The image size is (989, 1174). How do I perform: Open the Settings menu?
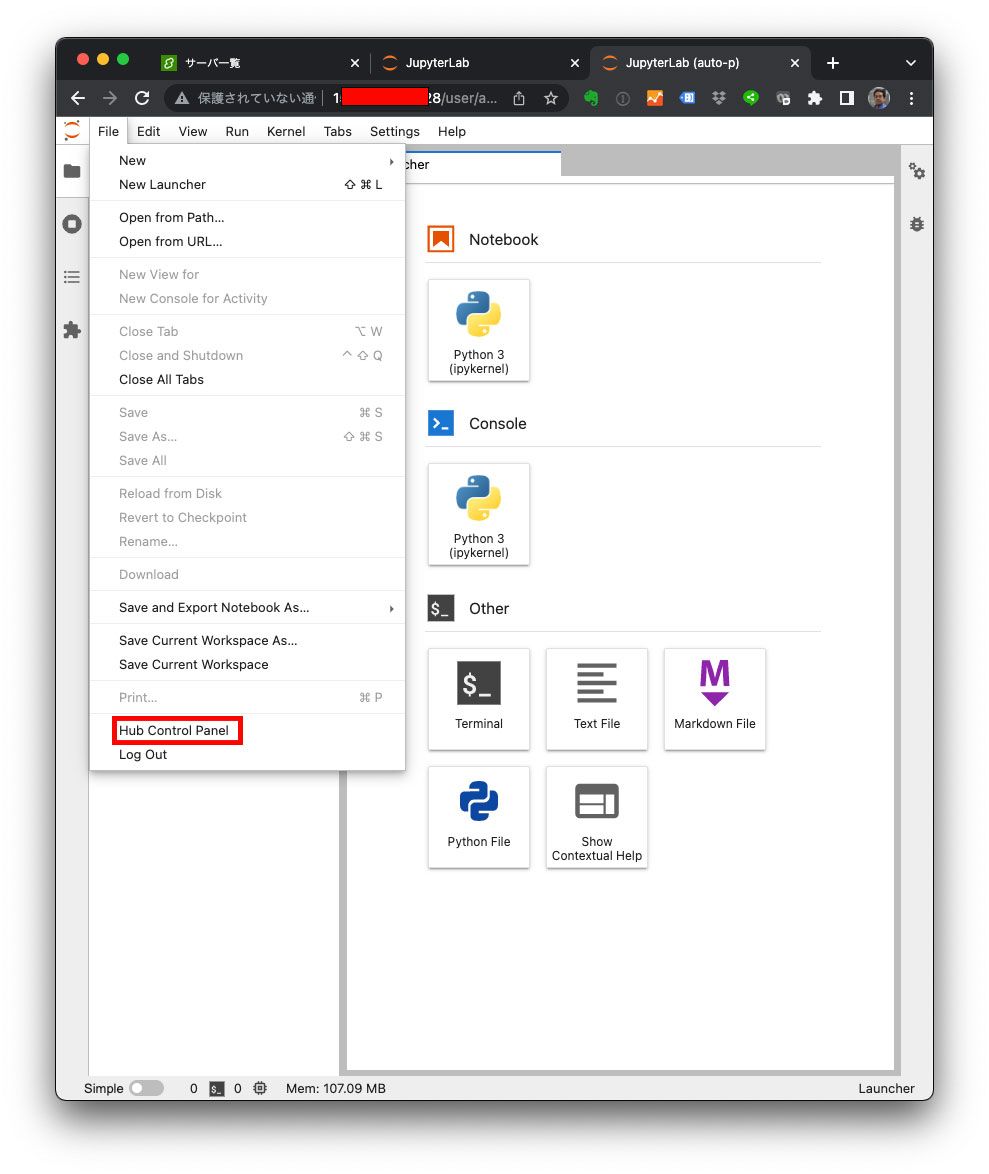tap(395, 131)
